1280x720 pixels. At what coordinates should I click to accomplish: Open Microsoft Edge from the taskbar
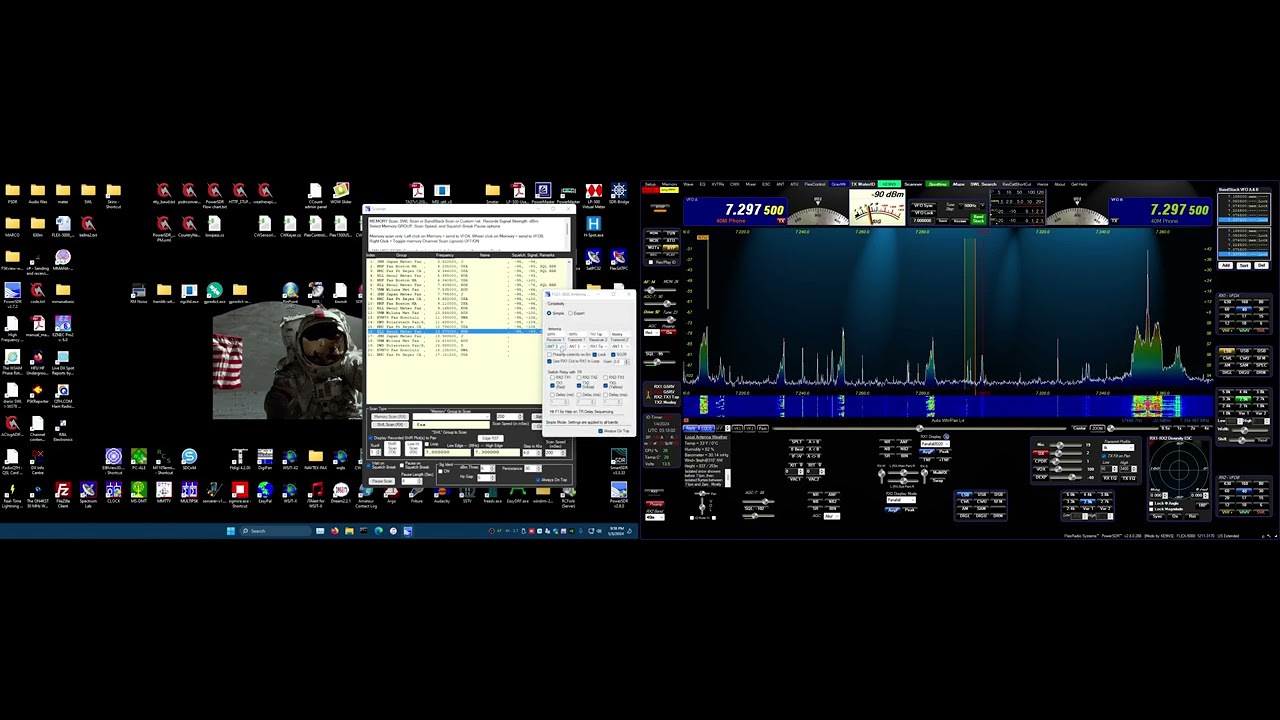tap(379, 531)
